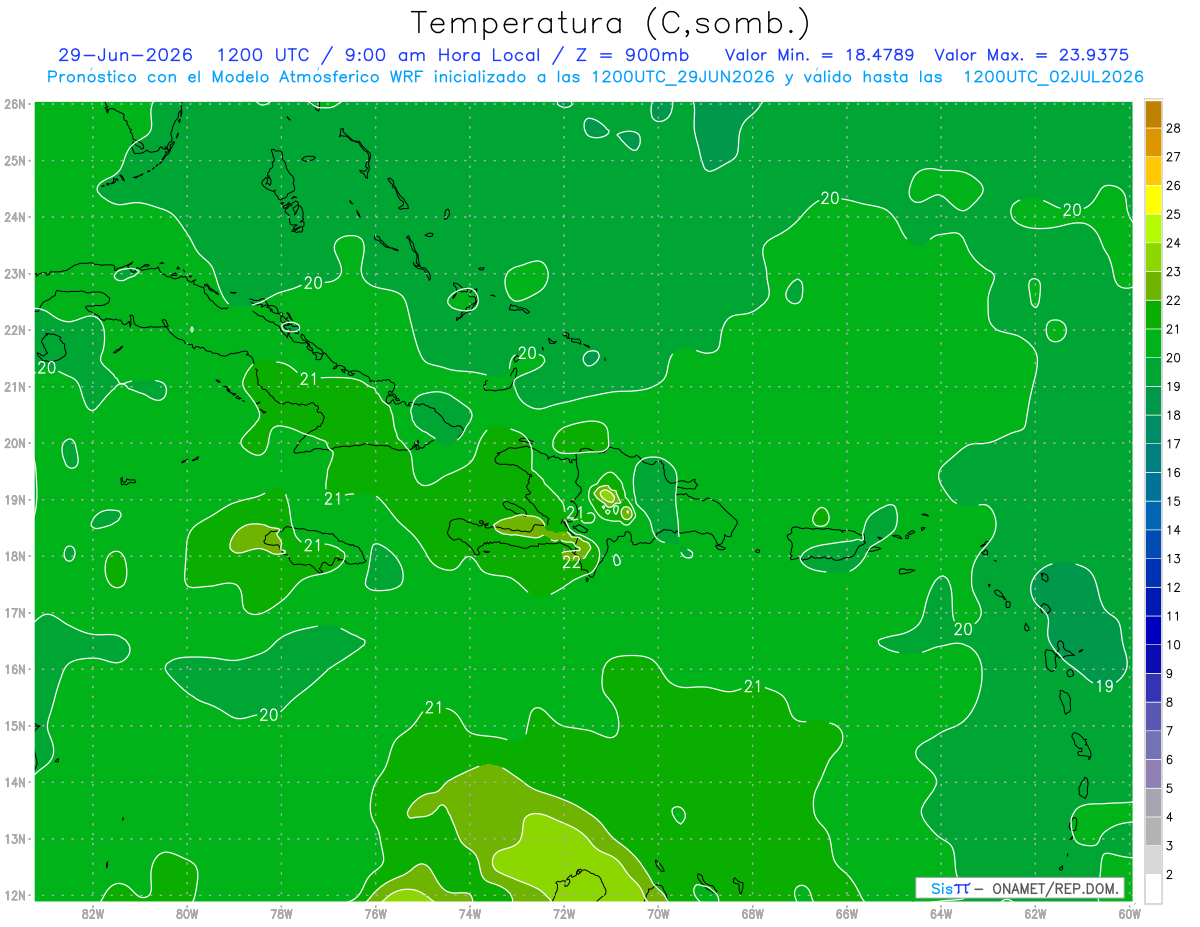
Task: Click the "80W" longitude axis label
Action: point(187,913)
